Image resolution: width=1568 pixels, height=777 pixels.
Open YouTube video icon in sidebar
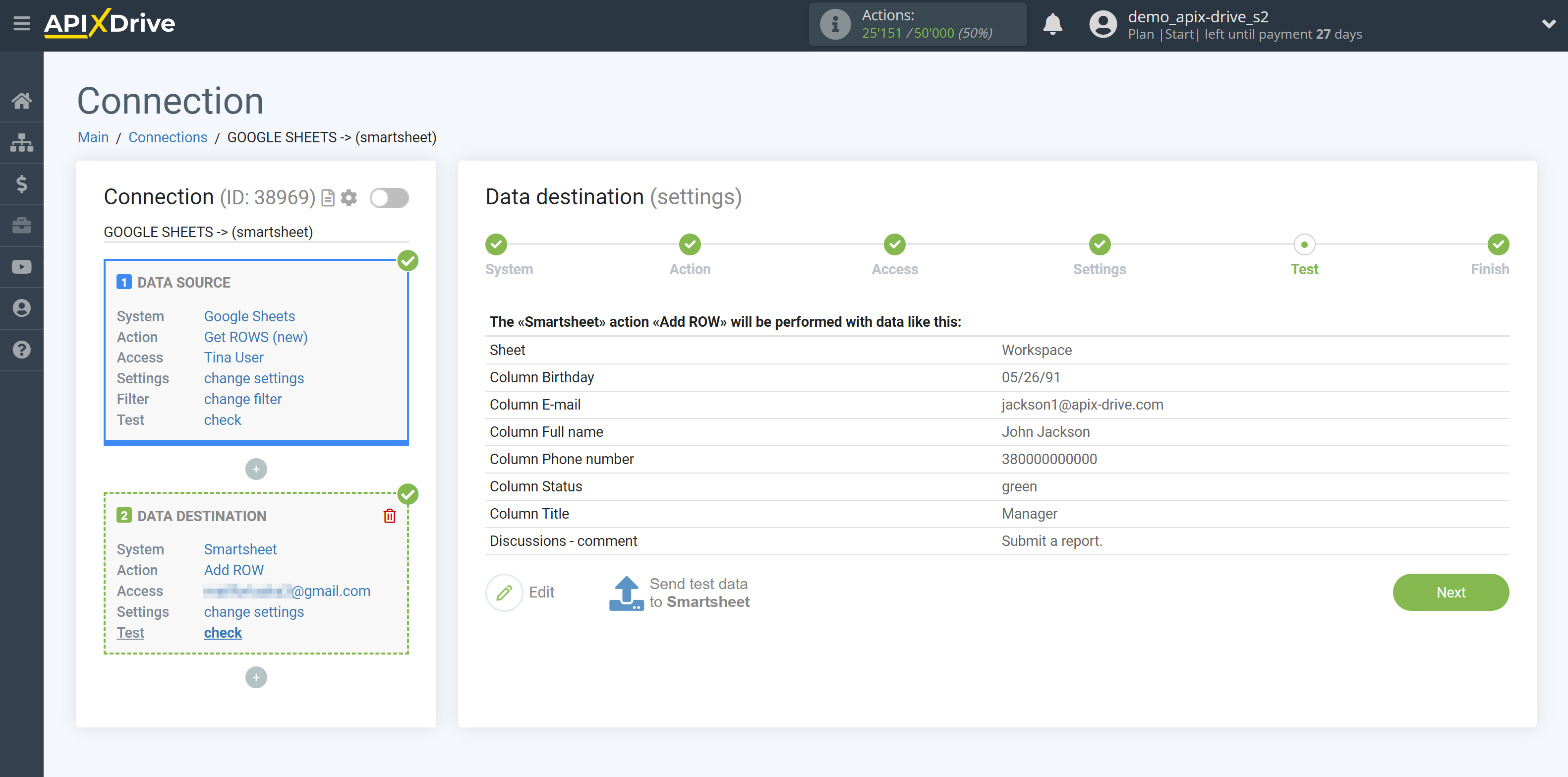click(x=22, y=267)
